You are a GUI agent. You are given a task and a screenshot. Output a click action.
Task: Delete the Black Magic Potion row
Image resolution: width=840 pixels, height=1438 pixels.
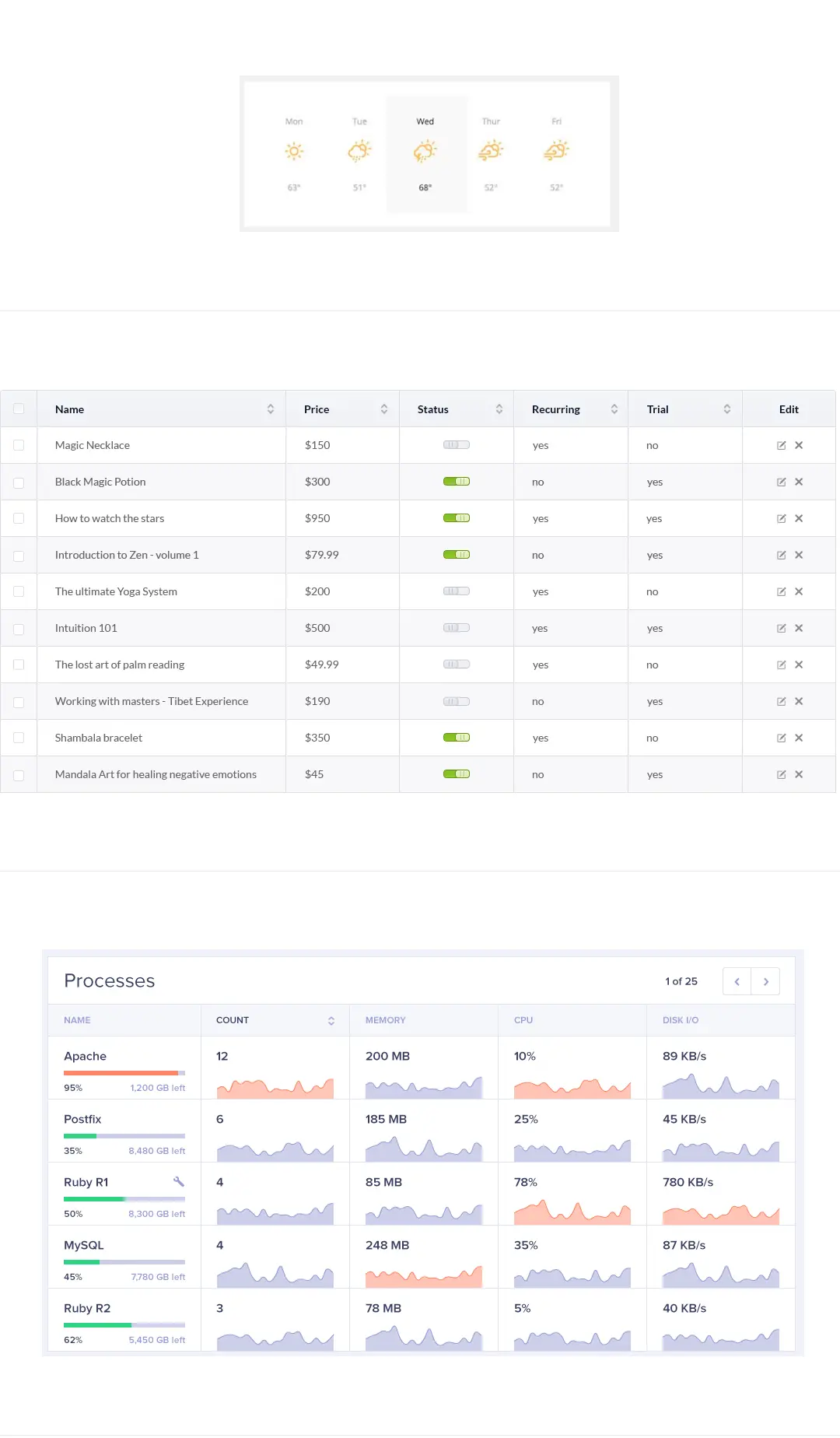799,482
